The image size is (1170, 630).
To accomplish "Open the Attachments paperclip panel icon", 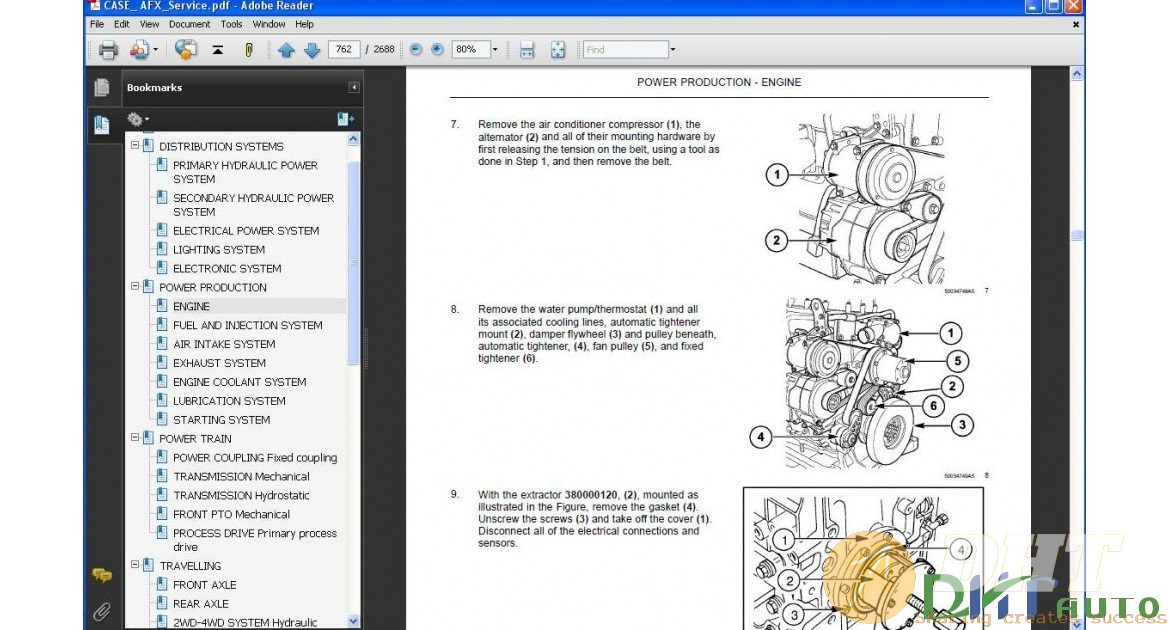I will tap(101, 613).
